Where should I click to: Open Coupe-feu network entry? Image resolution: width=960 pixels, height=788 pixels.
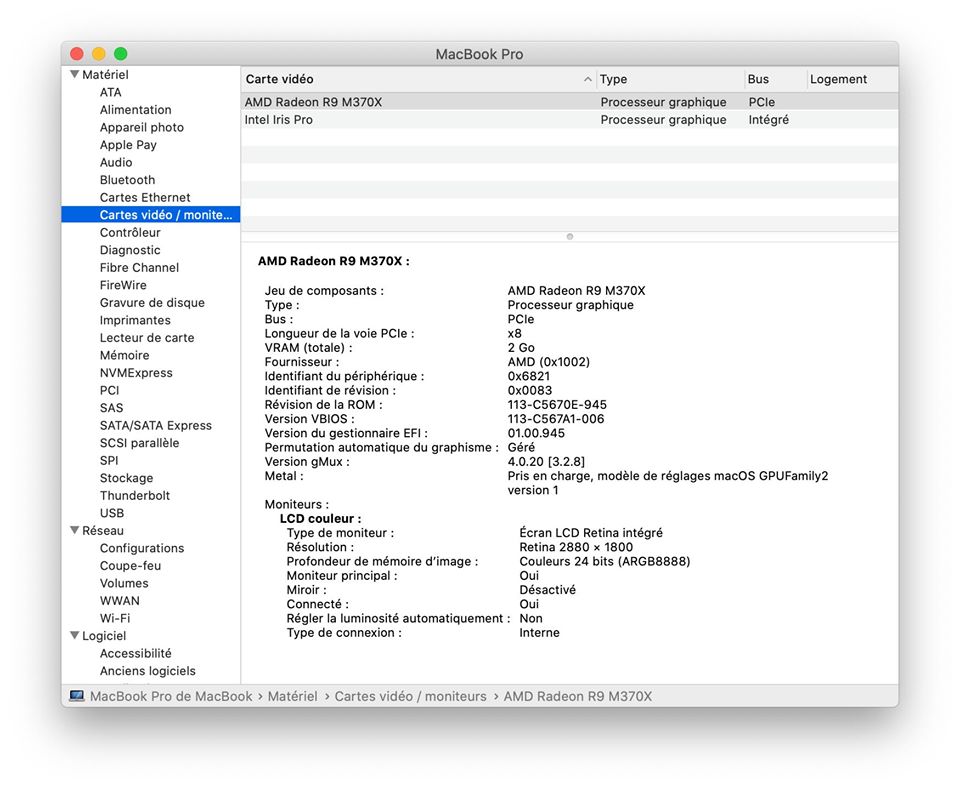(x=130, y=566)
